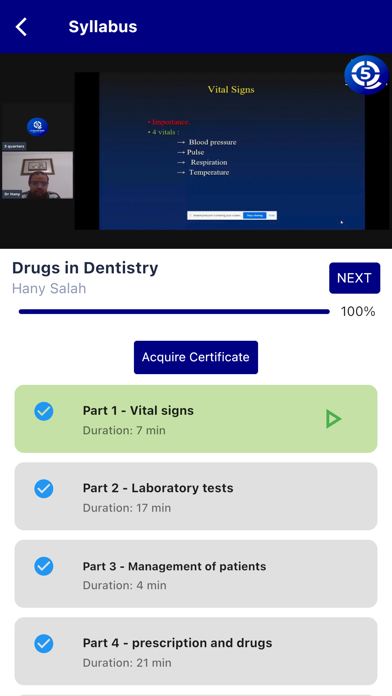Open the Part 2 - Laboratory tests lesson
This screenshot has width=392, height=696.
point(196,496)
